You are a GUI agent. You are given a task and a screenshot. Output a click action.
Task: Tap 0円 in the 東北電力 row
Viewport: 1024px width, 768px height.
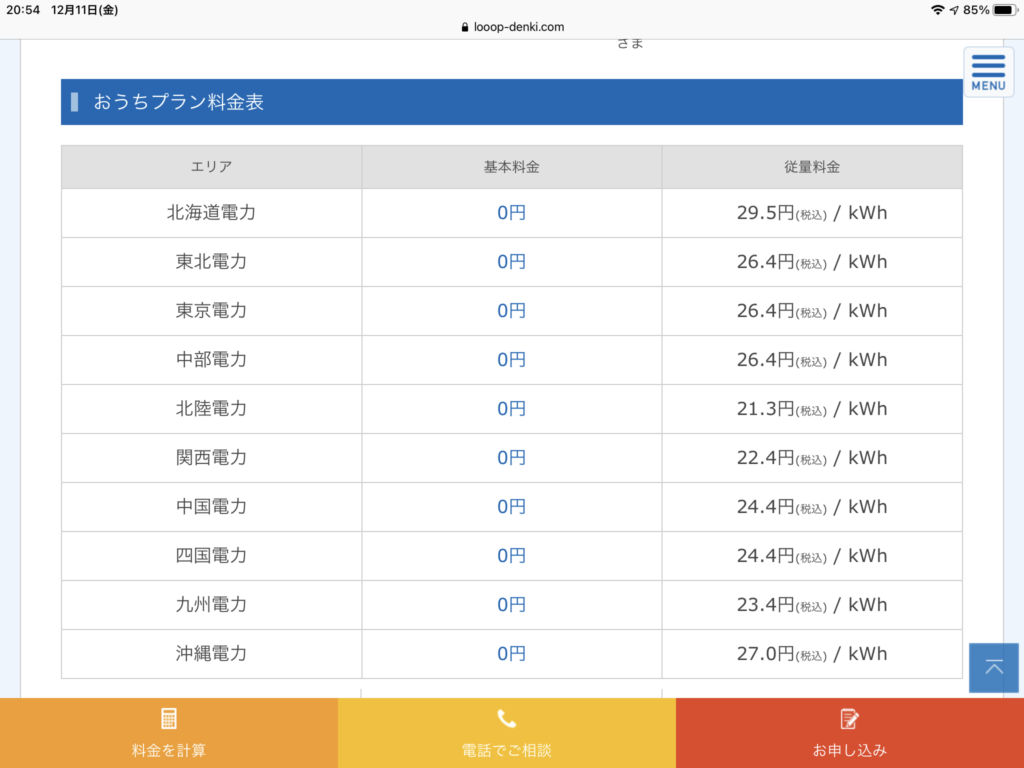coord(511,262)
